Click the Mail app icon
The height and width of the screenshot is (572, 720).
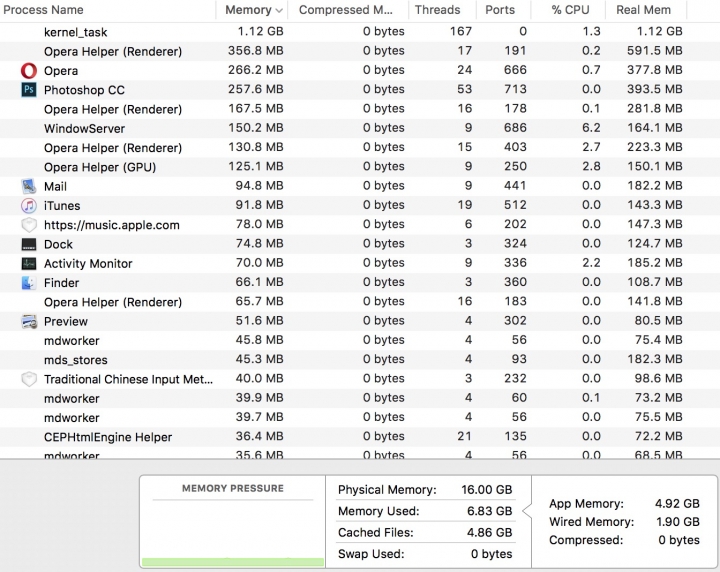(29, 186)
